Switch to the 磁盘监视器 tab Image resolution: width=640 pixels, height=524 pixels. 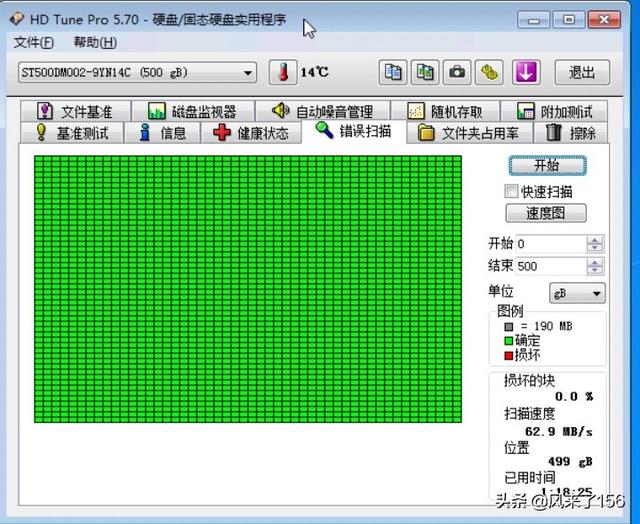(193, 111)
